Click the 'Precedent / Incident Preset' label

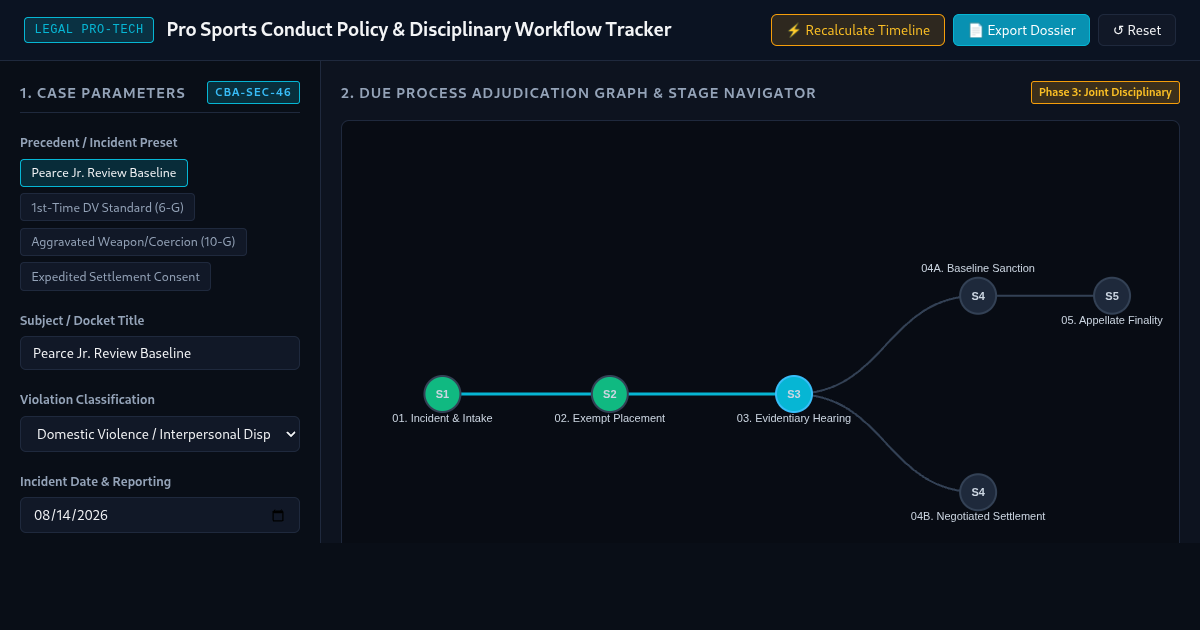[99, 142]
